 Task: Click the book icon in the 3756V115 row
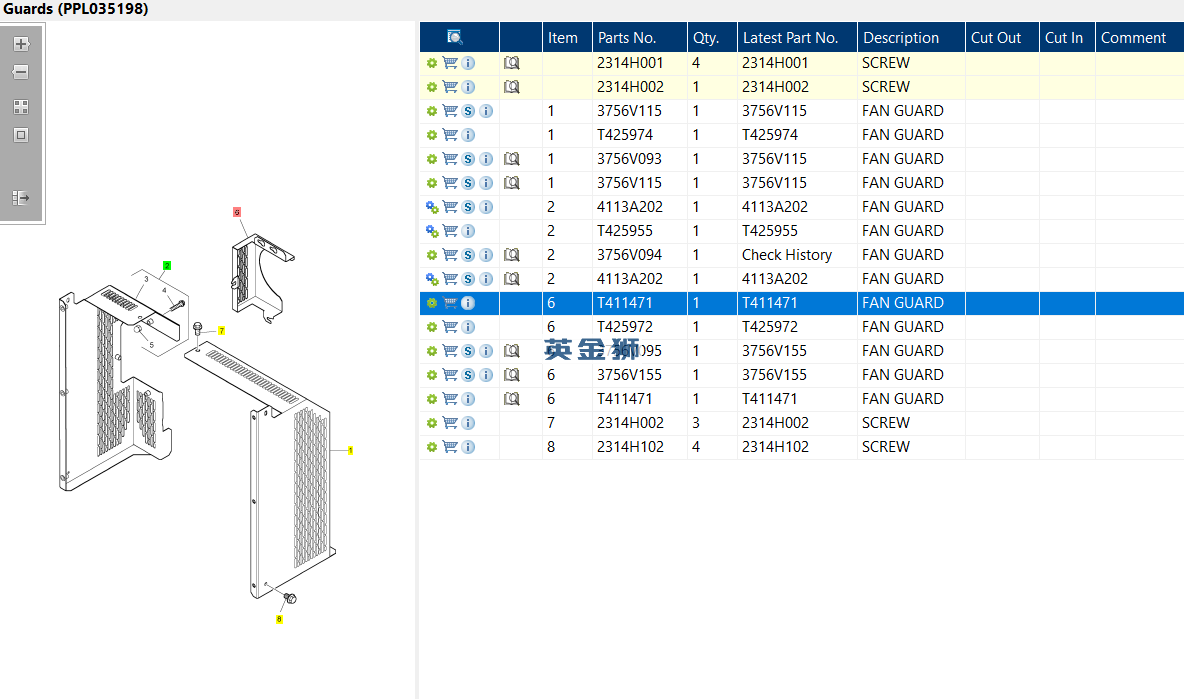(x=512, y=183)
